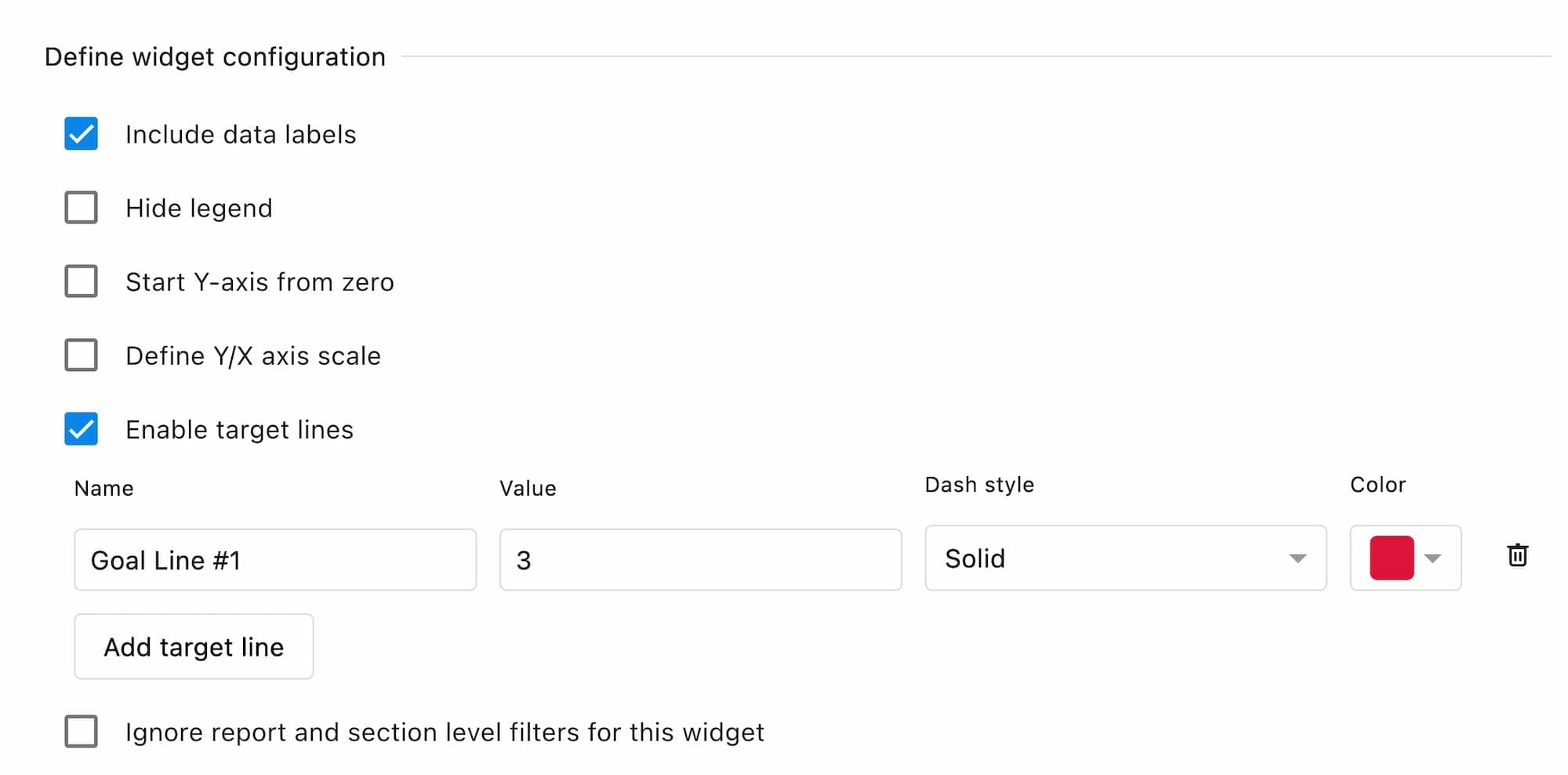Enable the Hide legend option
1568x775 pixels.
pos(81,208)
